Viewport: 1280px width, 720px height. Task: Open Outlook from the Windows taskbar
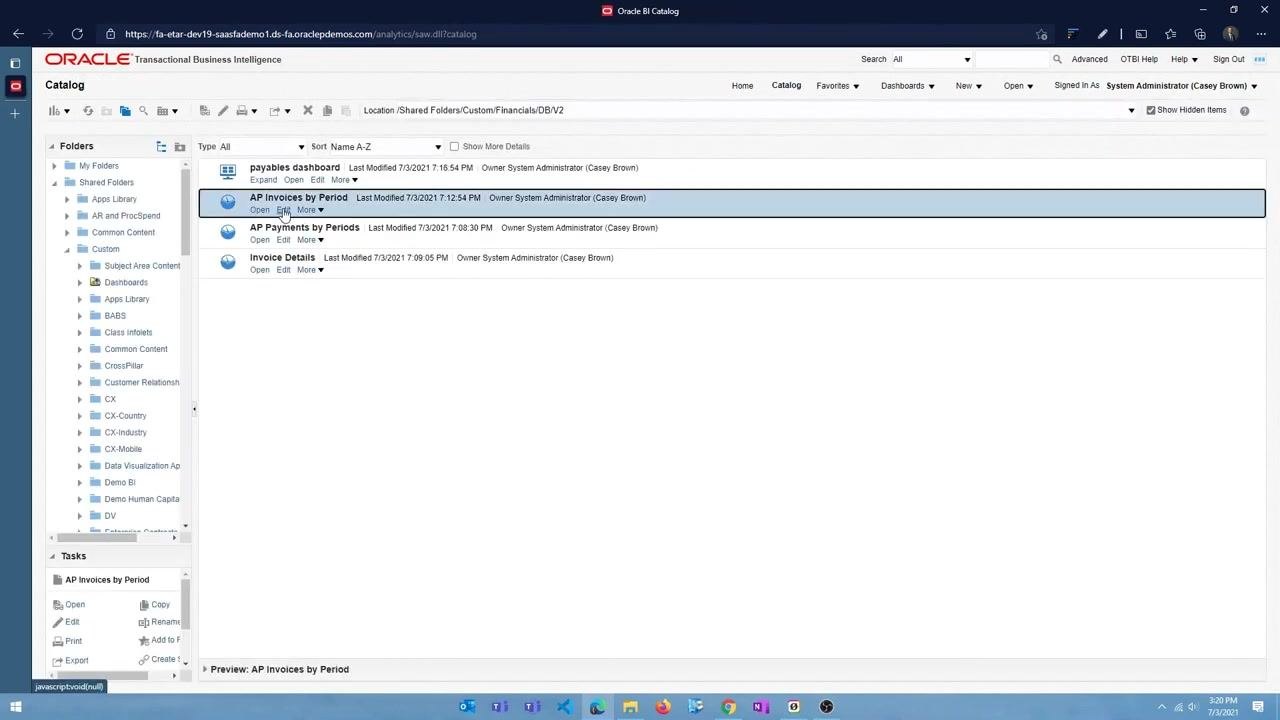pos(466,707)
